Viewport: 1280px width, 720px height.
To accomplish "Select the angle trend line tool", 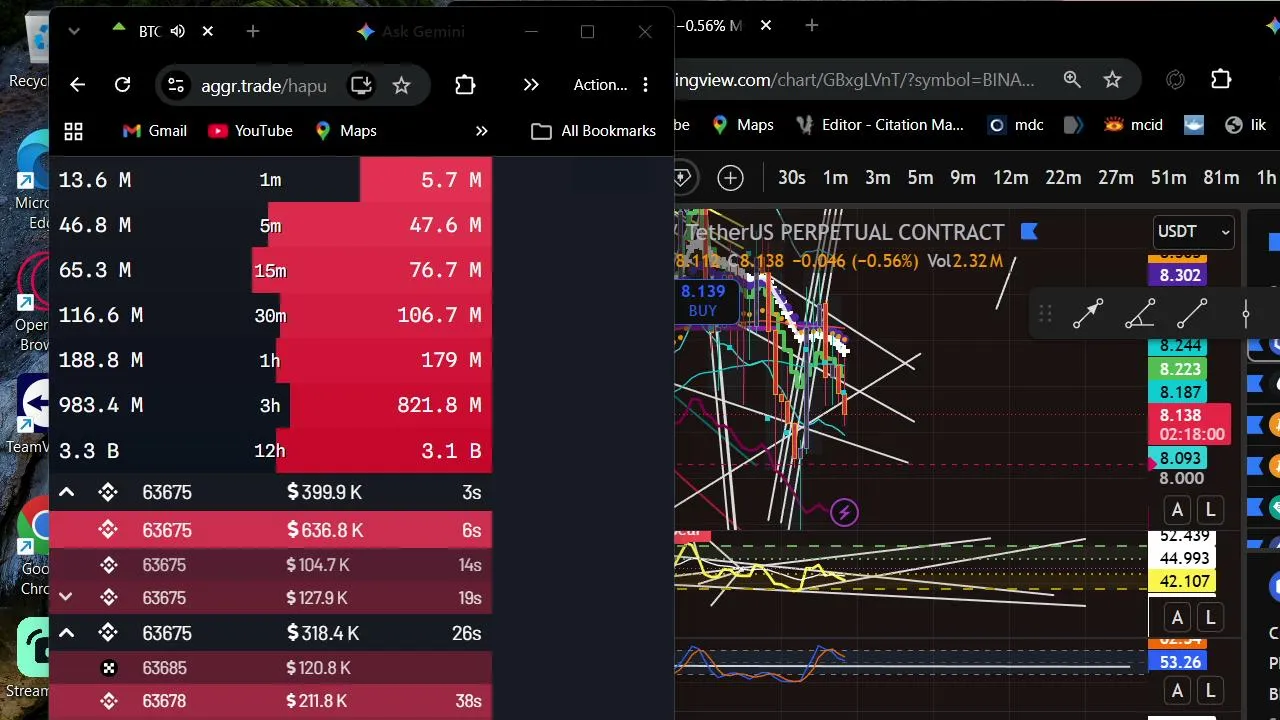I will point(1140,314).
